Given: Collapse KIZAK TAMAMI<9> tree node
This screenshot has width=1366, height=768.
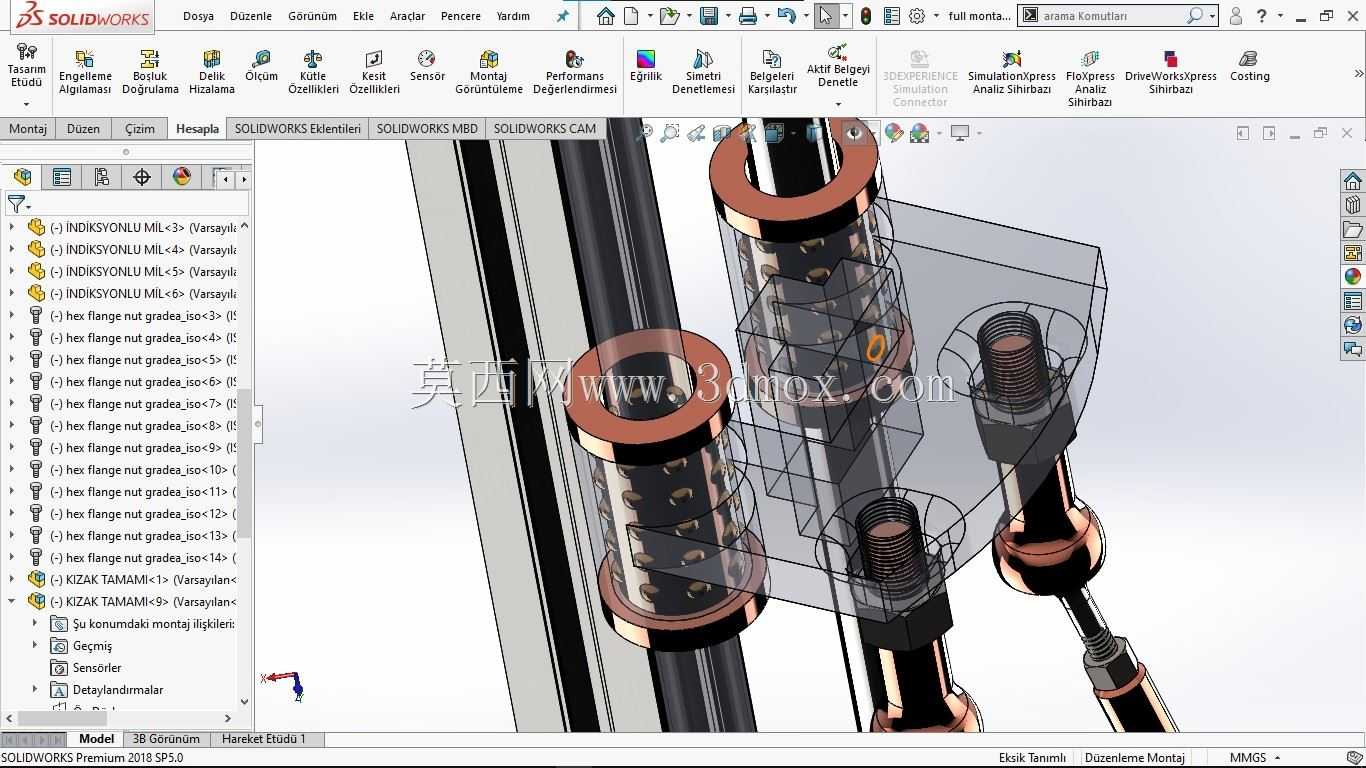Looking at the screenshot, I should (x=12, y=601).
